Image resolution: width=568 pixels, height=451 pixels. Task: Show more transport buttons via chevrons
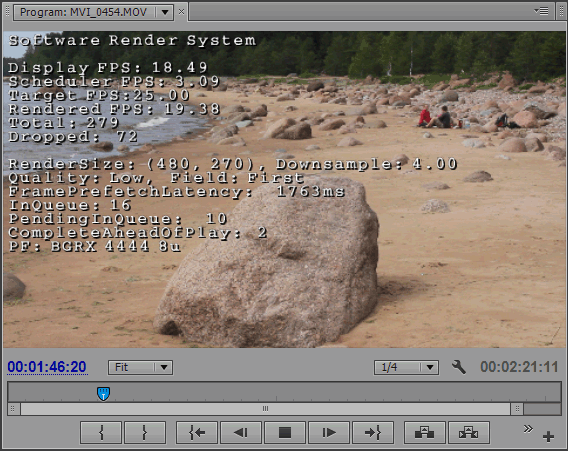(528, 429)
